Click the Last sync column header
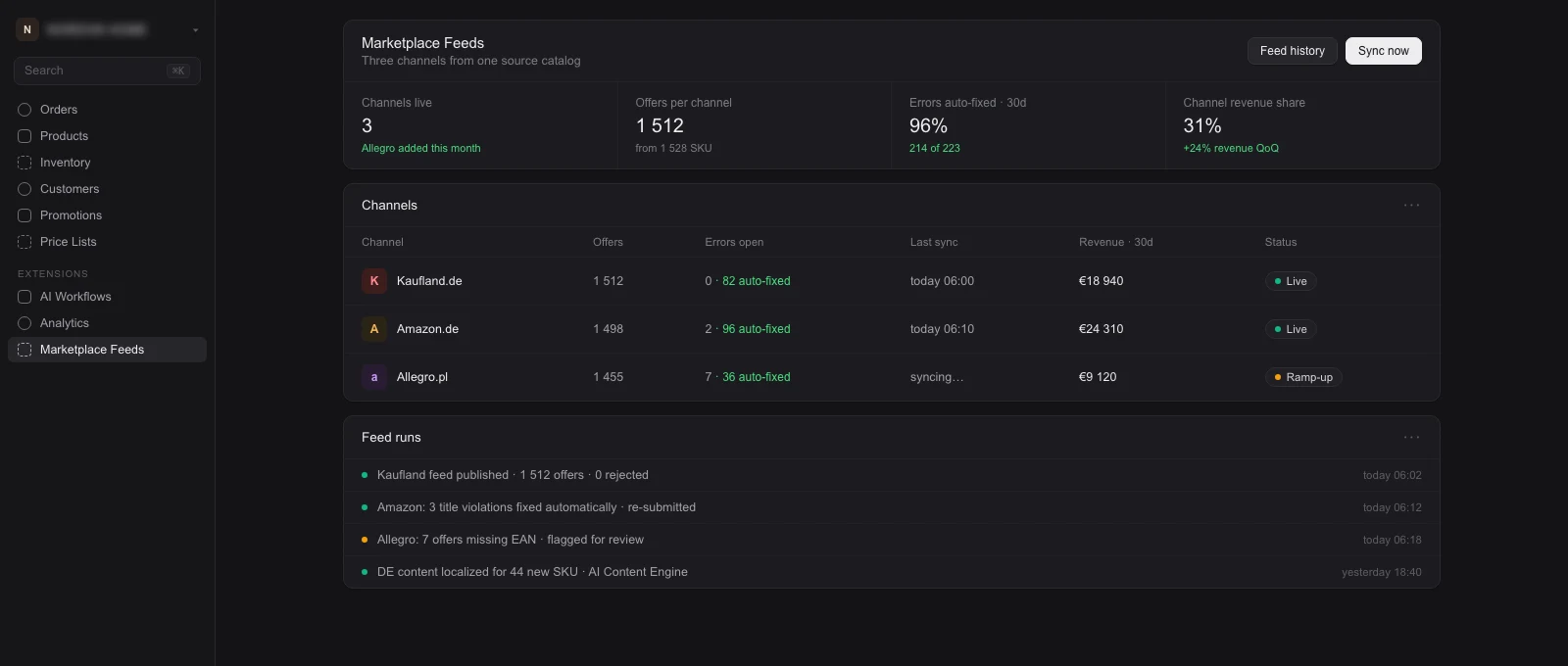This screenshot has width=1568, height=666. pos(934,242)
